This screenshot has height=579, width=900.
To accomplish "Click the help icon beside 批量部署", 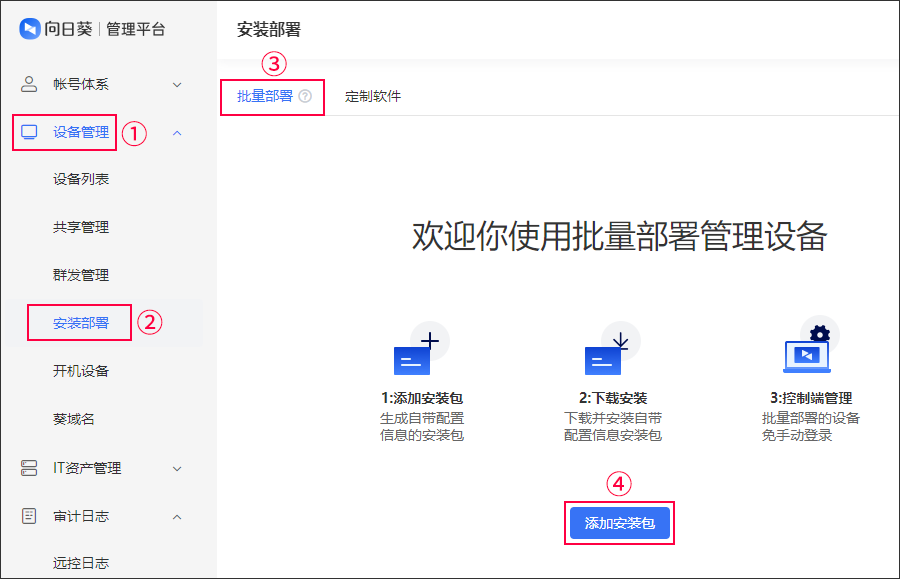I will pos(305,96).
